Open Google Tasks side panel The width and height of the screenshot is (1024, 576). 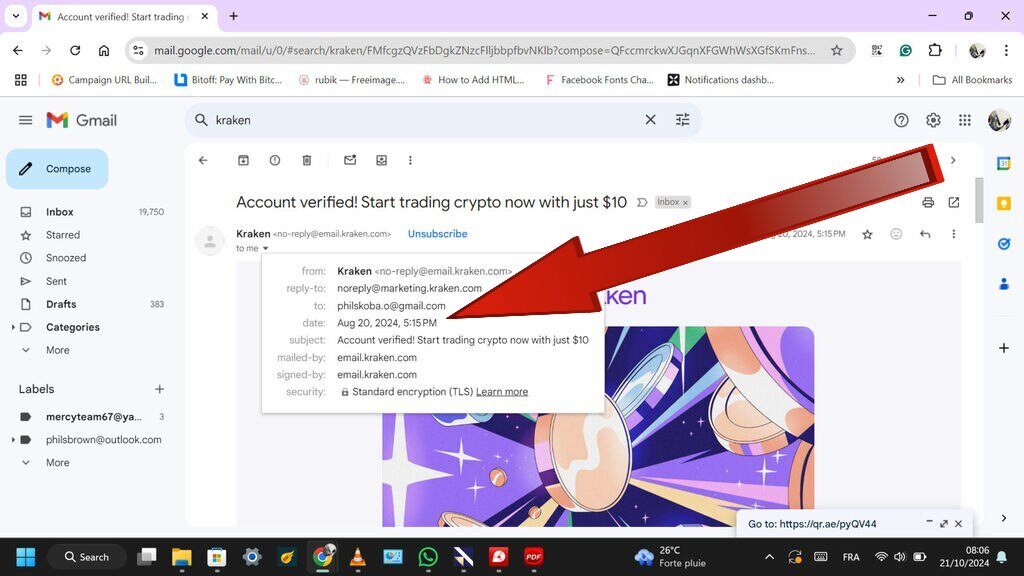point(1004,244)
